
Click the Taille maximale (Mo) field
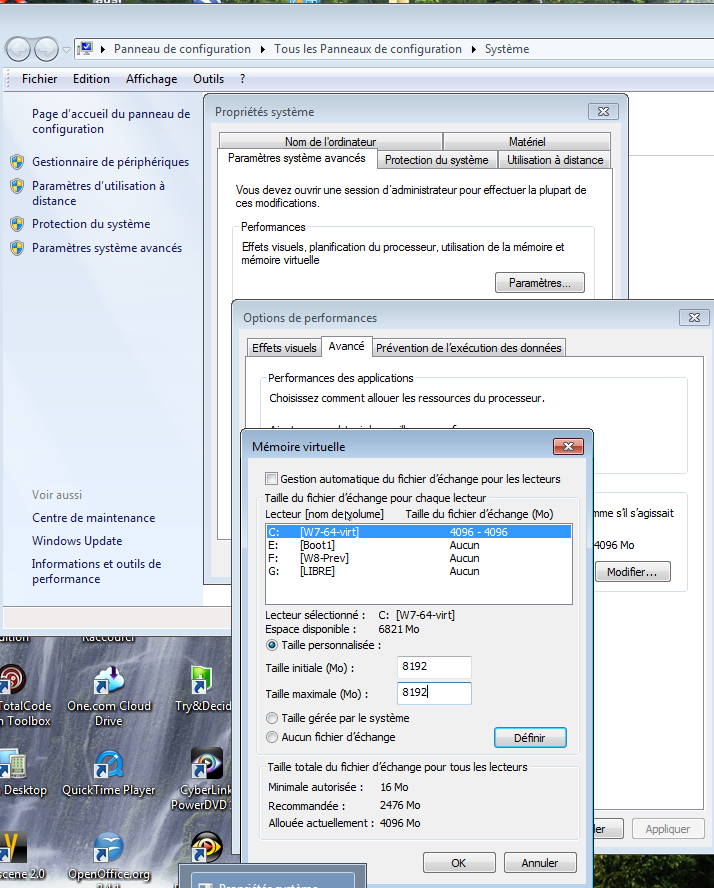pos(434,693)
